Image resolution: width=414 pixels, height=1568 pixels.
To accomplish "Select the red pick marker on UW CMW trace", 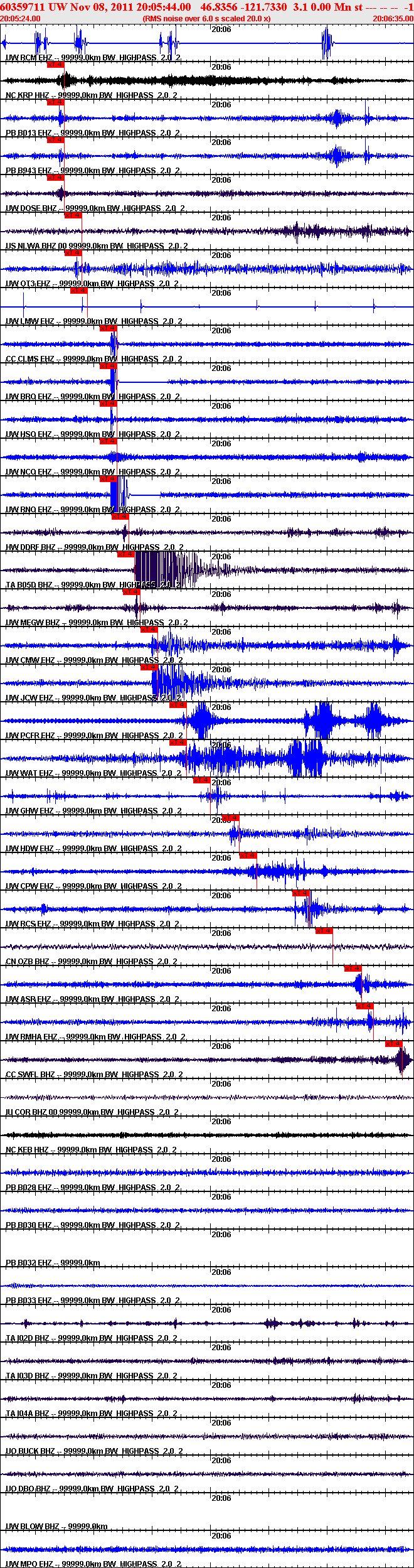I will click(149, 629).
